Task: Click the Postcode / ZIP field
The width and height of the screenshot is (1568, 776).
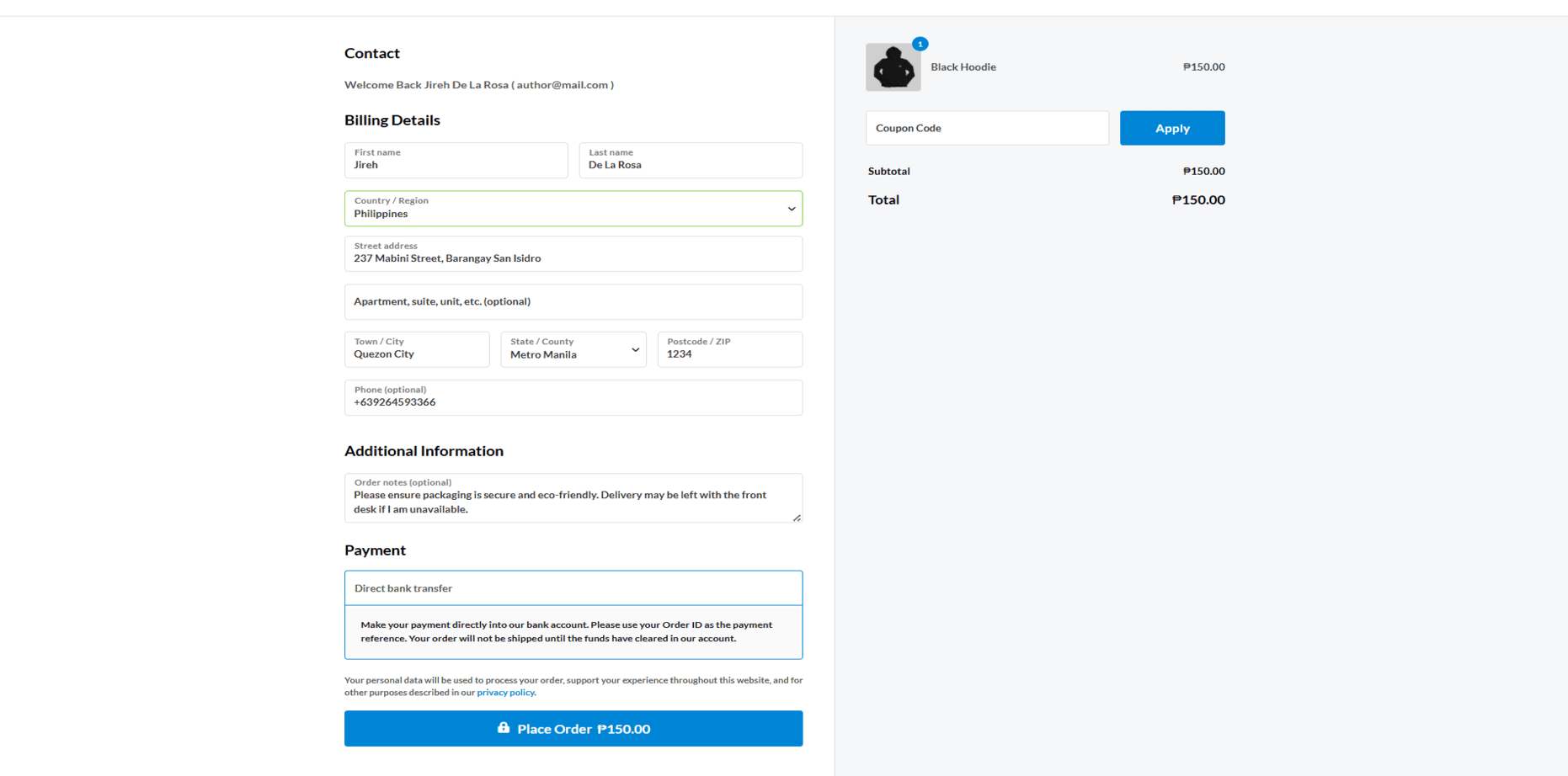Action: tap(730, 349)
